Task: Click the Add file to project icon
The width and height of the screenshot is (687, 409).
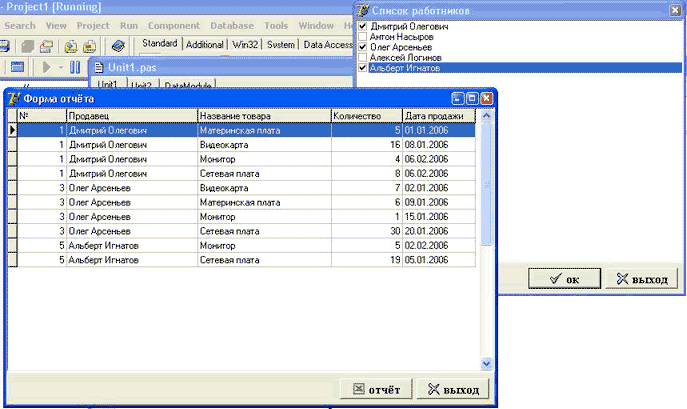Action: pyautogui.click(x=72, y=46)
